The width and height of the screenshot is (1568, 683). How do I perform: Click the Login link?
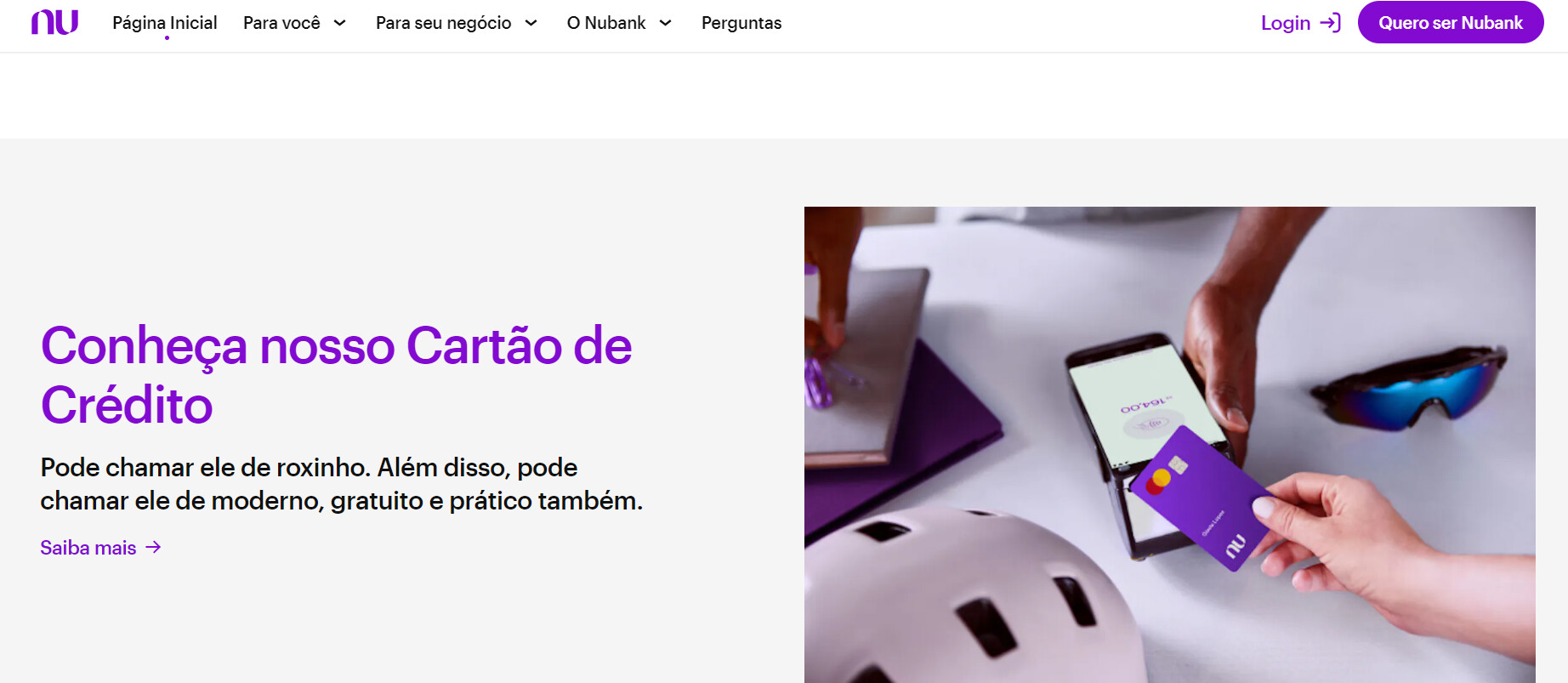pos(1286,23)
